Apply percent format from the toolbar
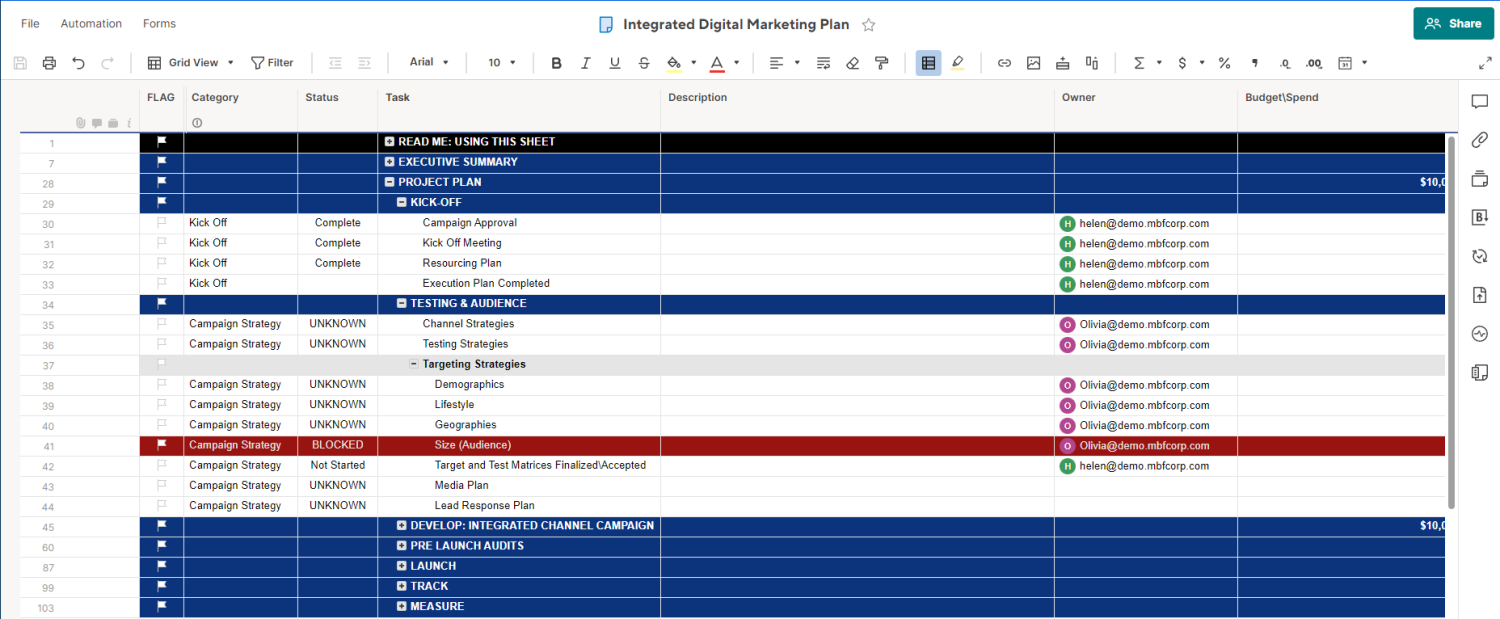1500x619 pixels. click(1224, 62)
